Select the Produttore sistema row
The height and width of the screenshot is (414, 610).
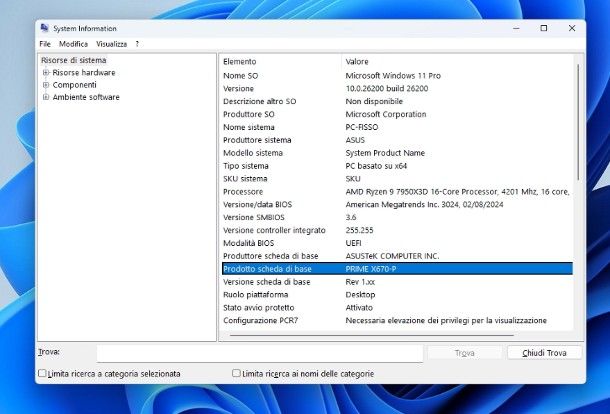point(397,140)
